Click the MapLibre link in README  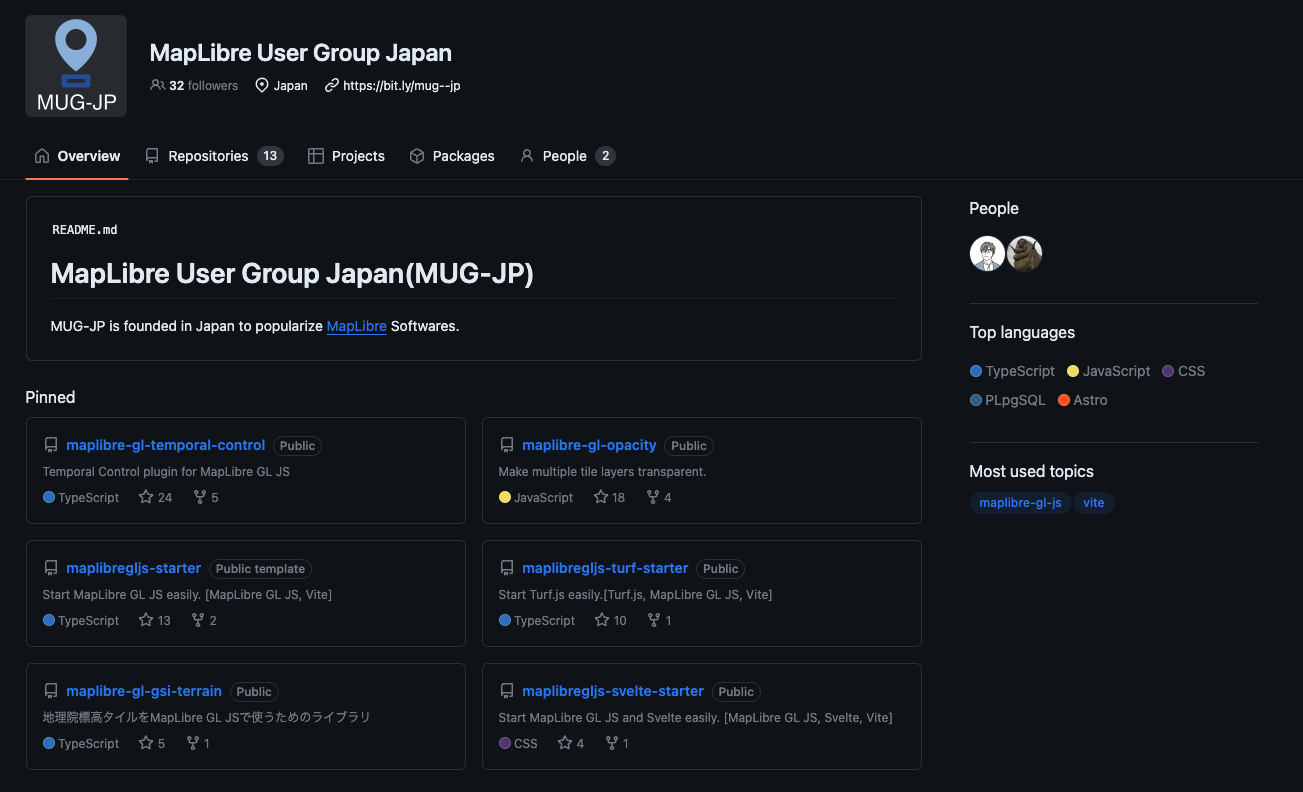[357, 326]
